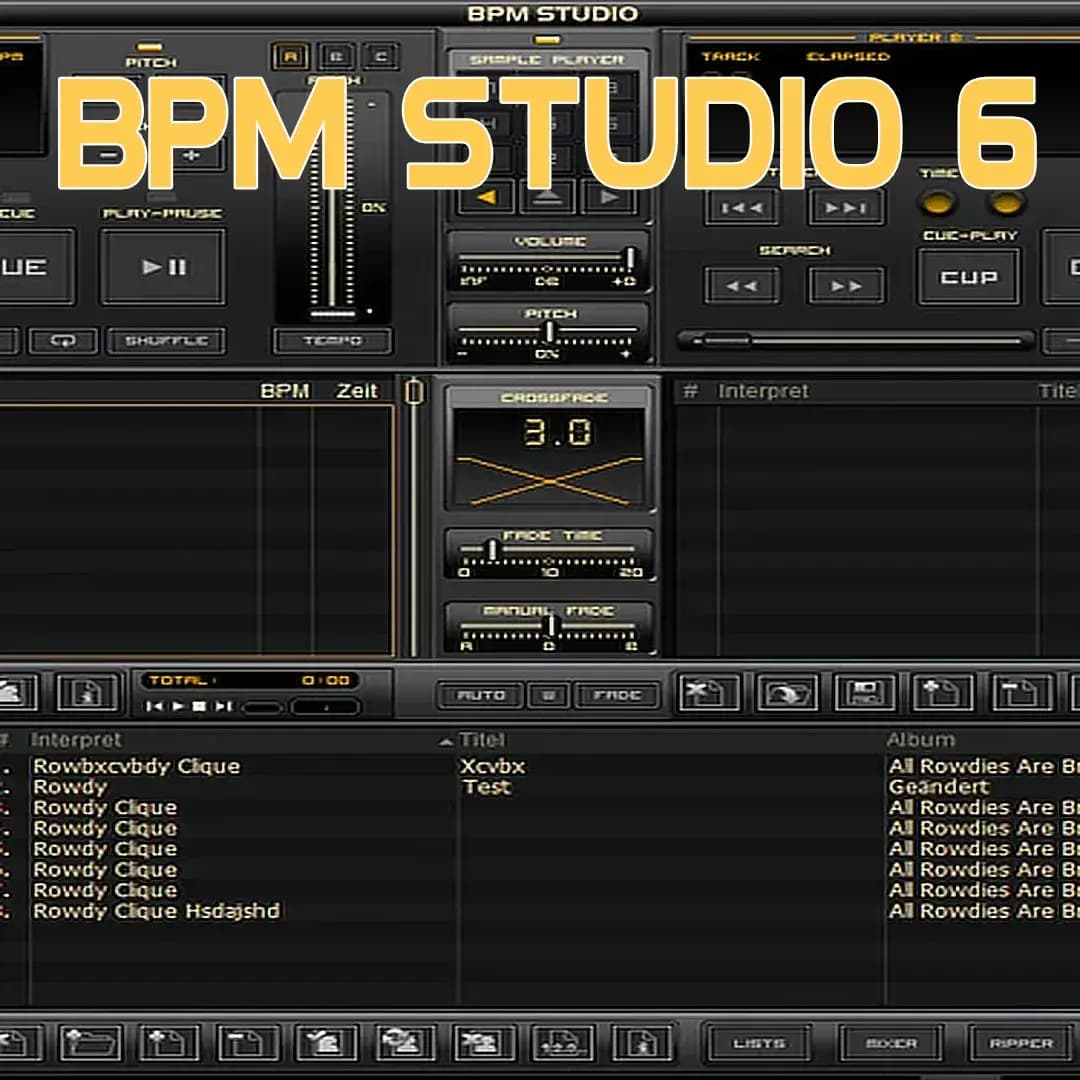Click the title Xcvbx

click(x=492, y=767)
